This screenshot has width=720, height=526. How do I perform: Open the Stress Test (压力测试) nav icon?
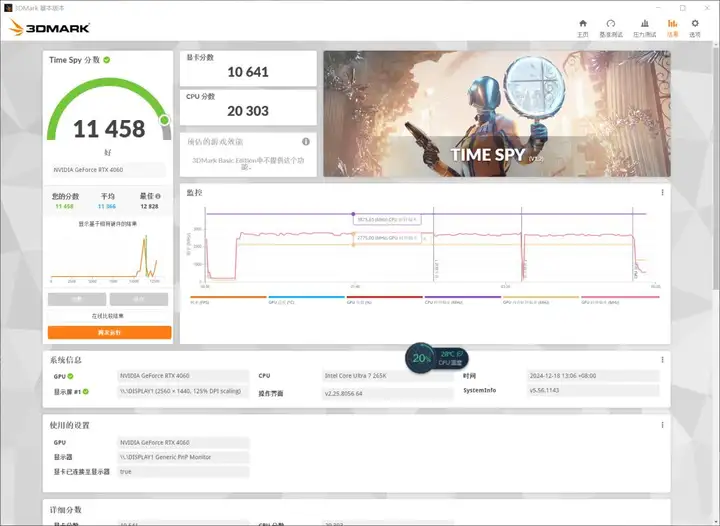point(645,28)
